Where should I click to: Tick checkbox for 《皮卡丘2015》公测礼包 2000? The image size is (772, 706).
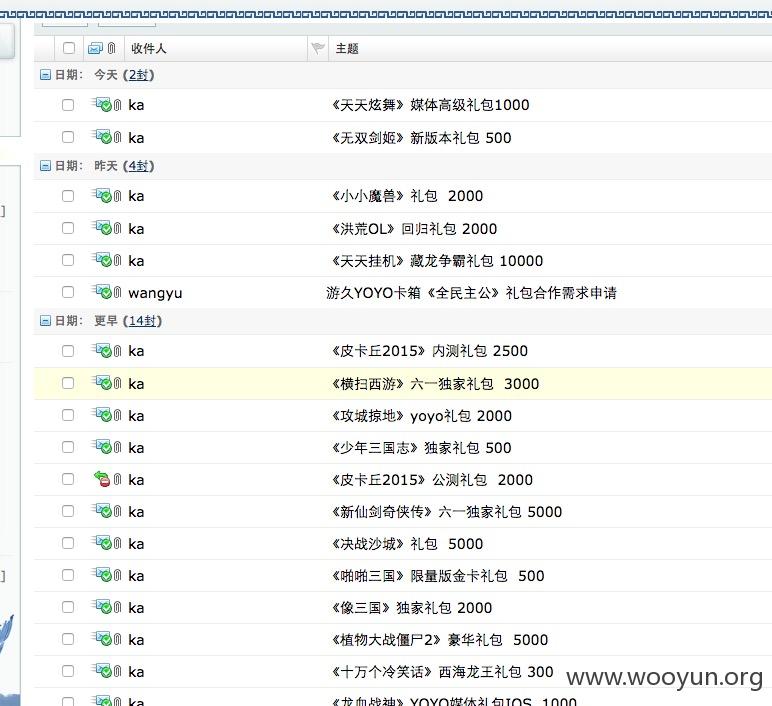(68, 479)
